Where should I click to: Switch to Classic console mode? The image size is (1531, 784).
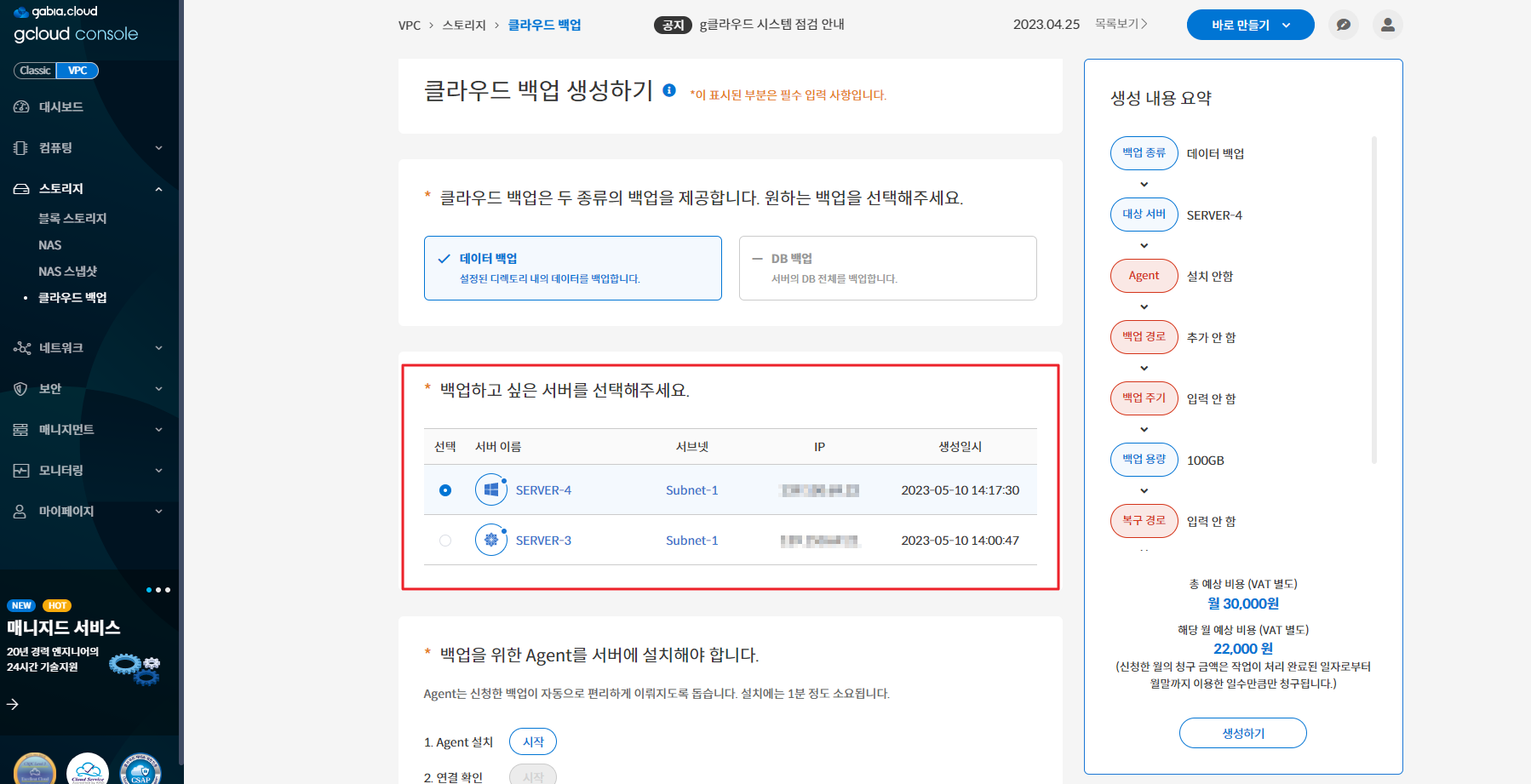pyautogui.click(x=35, y=71)
